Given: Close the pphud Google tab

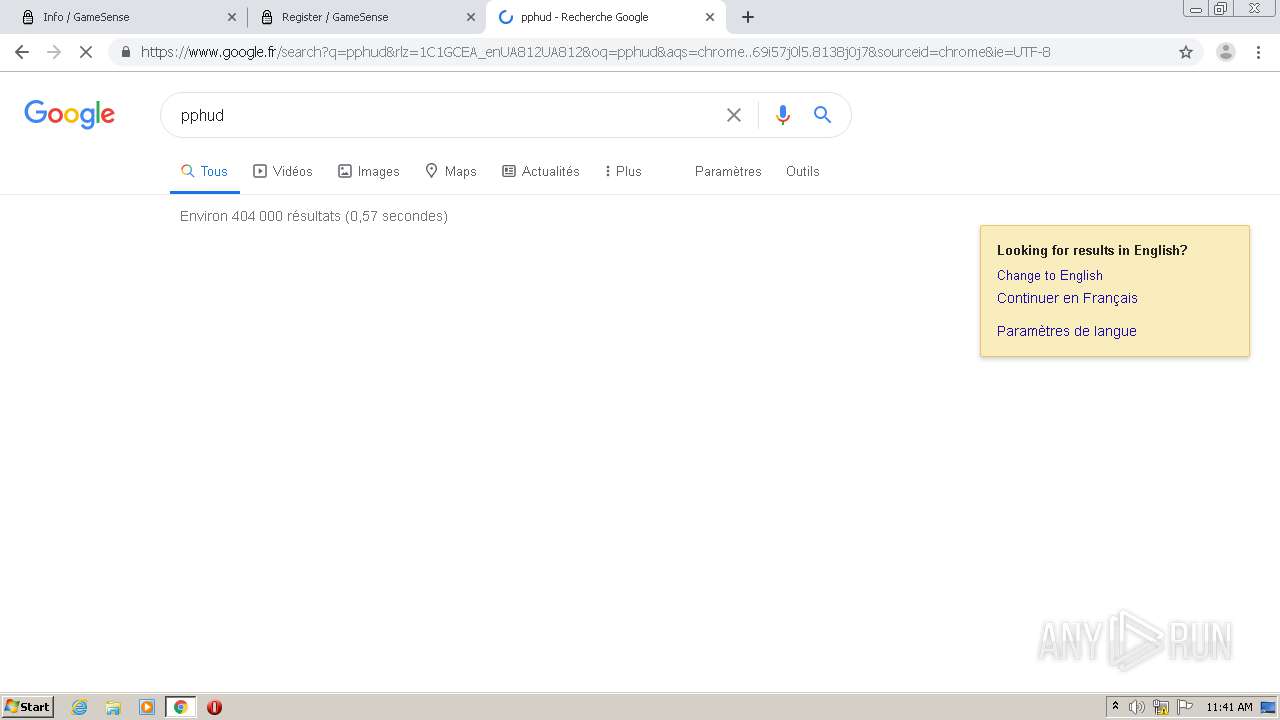Looking at the screenshot, I should pyautogui.click(x=710, y=17).
